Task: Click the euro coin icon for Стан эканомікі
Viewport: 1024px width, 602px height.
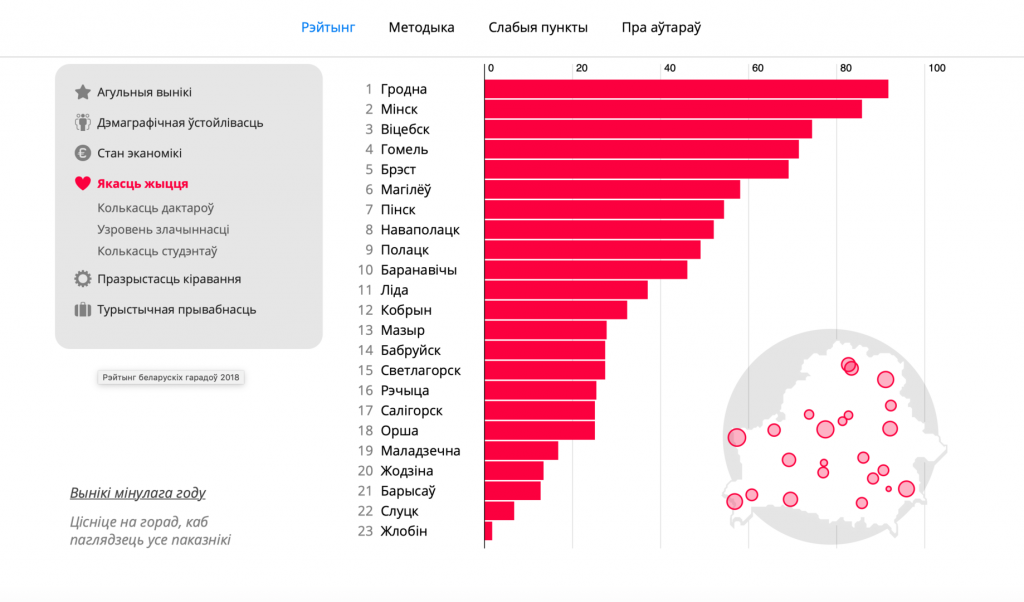Action: pyautogui.click(x=82, y=153)
